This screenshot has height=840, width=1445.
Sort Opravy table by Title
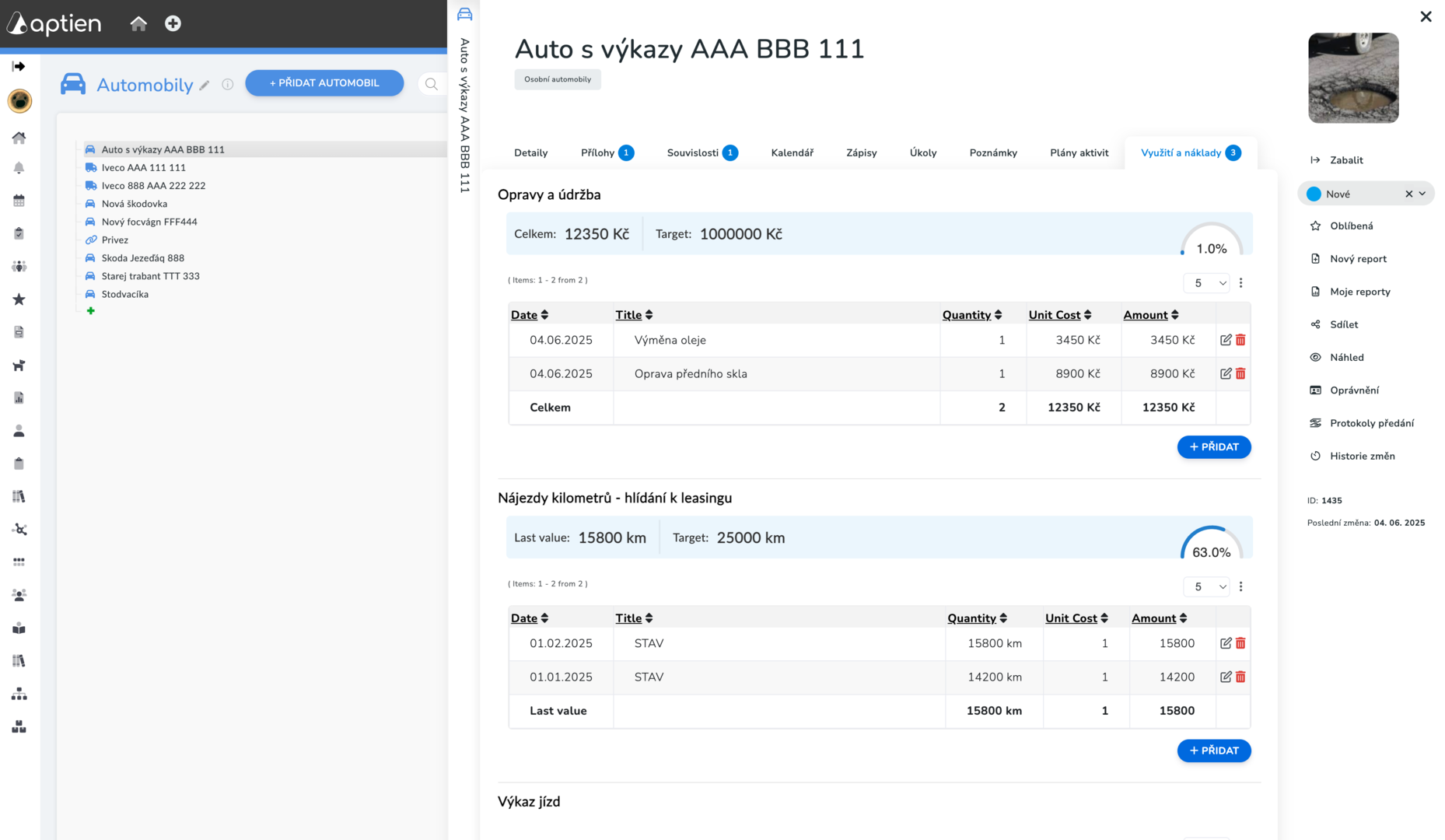634,315
